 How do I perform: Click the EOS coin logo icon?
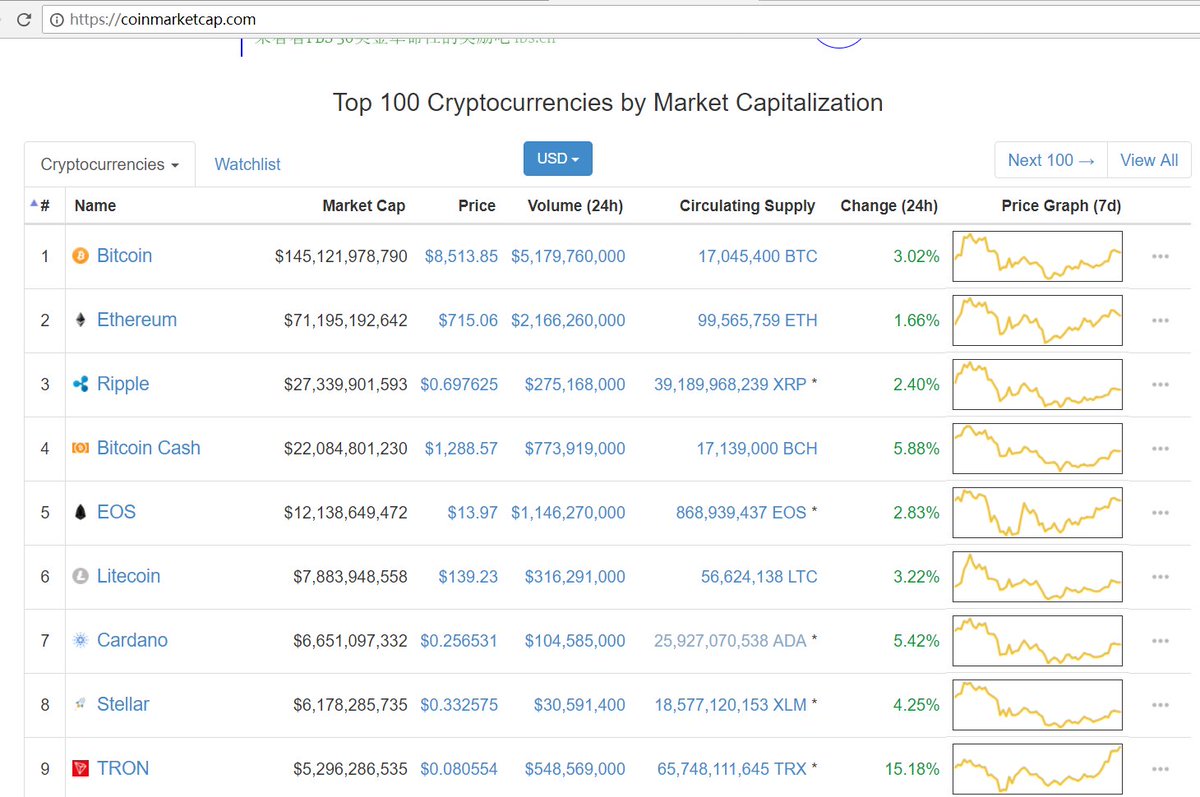(80, 512)
